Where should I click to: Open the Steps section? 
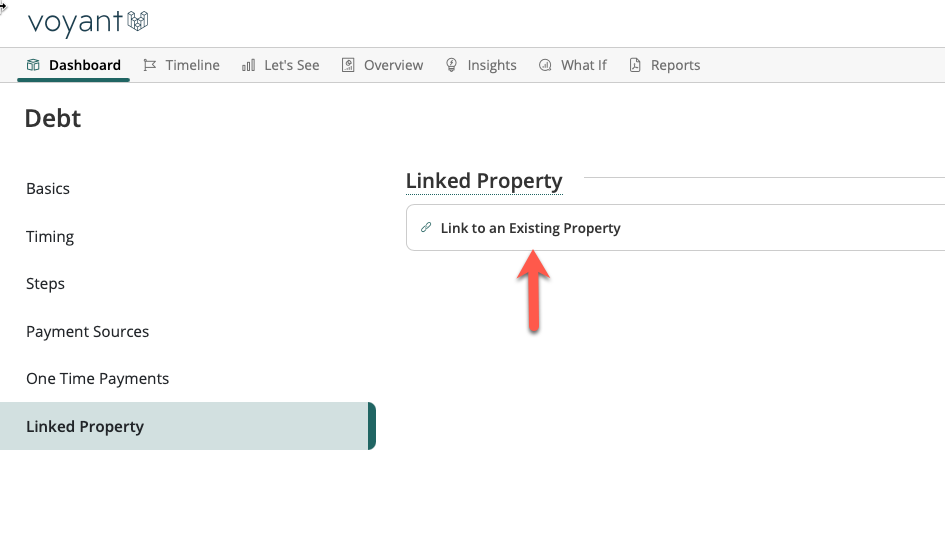[x=45, y=284]
